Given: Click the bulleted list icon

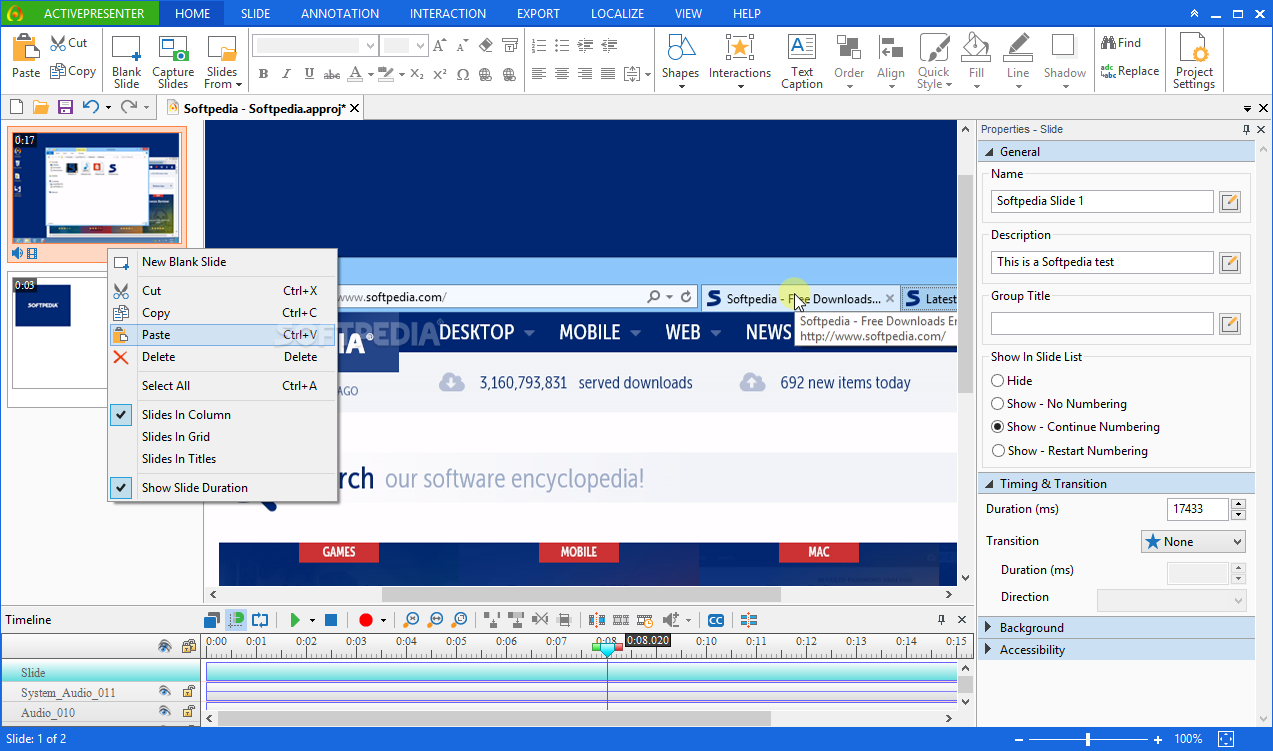Looking at the screenshot, I should [563, 45].
